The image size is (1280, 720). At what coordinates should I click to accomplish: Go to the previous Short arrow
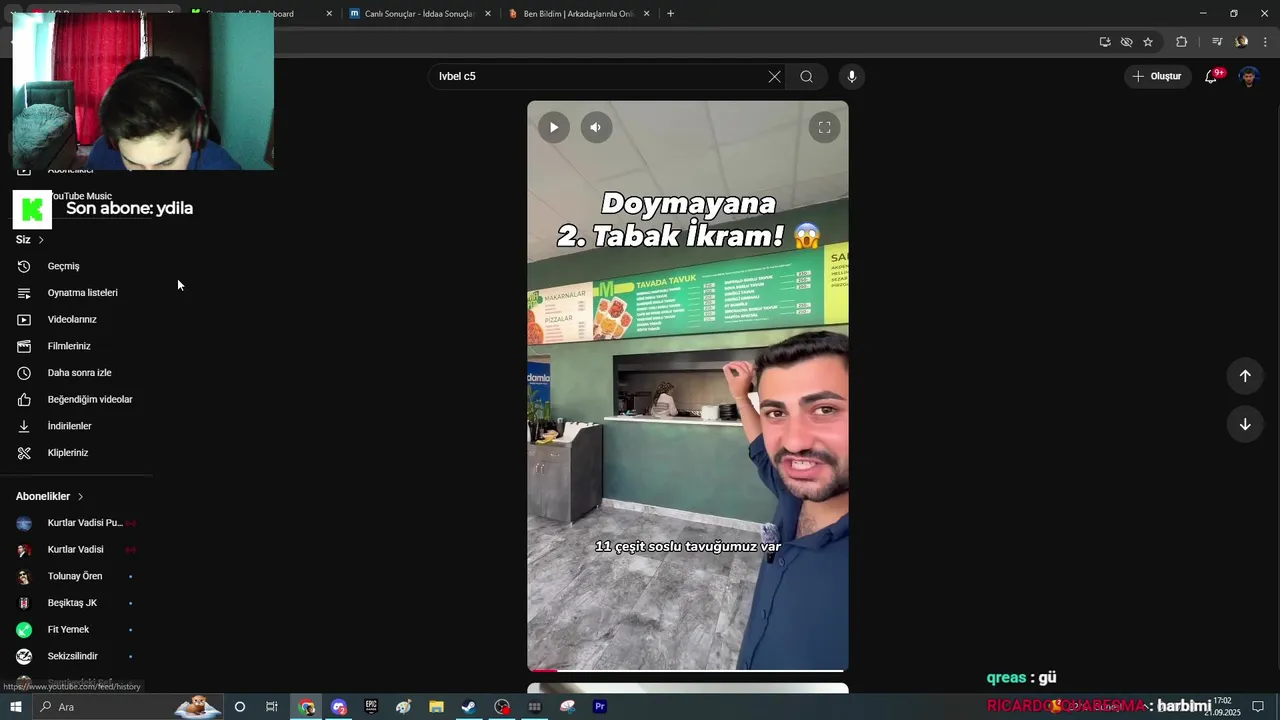(1245, 376)
